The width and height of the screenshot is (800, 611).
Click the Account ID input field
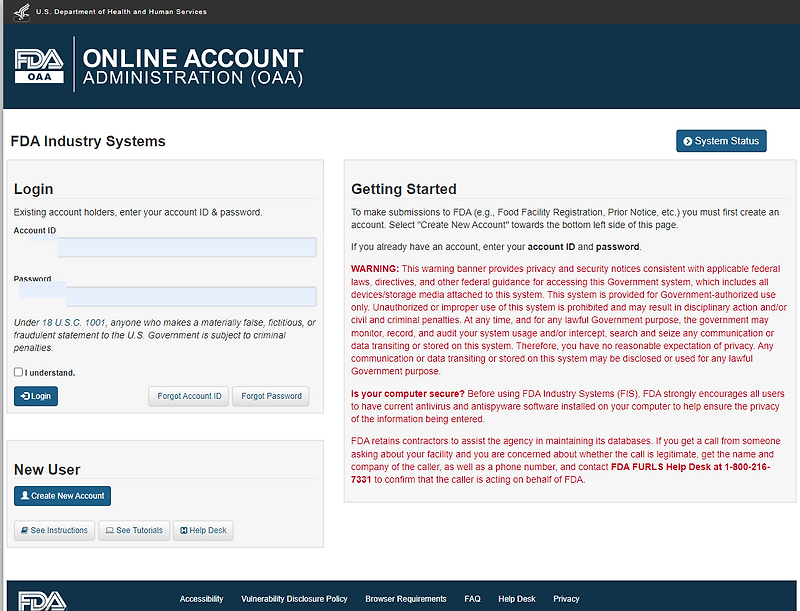click(187, 247)
